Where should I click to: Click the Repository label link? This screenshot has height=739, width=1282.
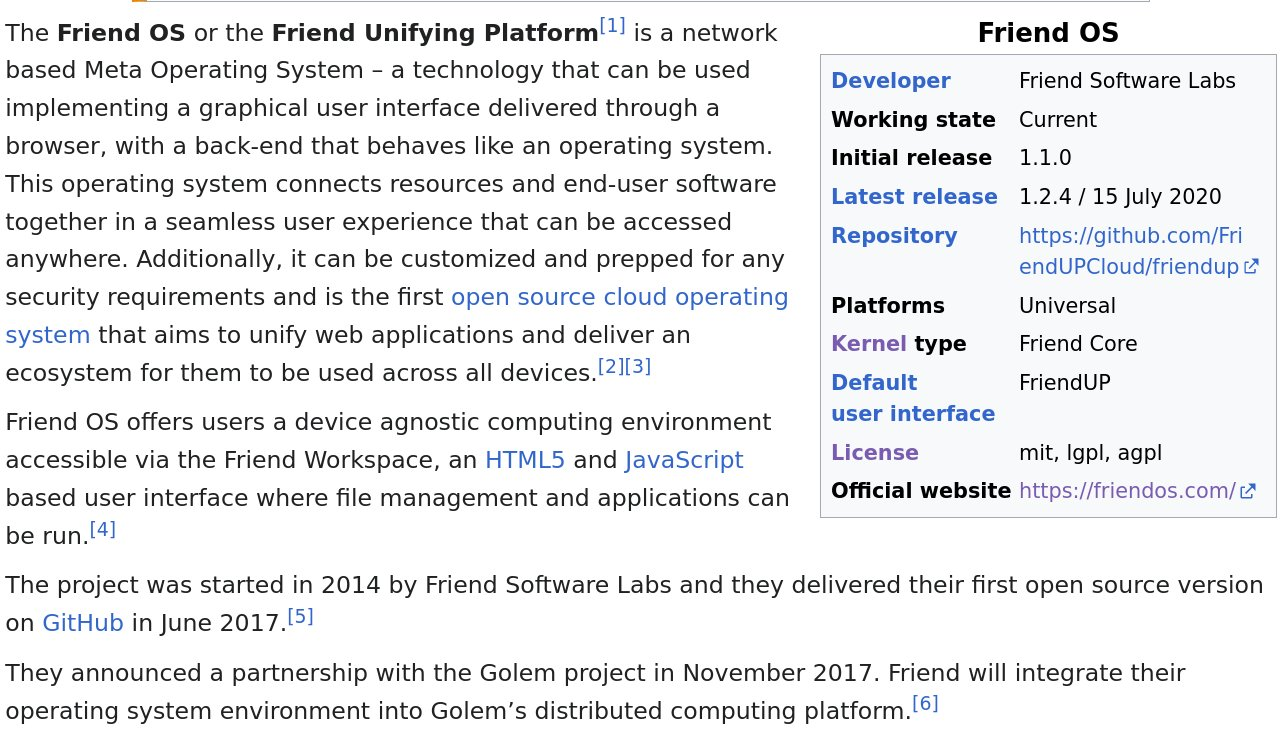point(893,236)
